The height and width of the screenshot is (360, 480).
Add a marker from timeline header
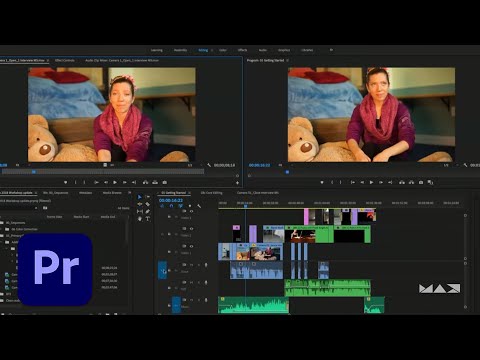[190, 206]
